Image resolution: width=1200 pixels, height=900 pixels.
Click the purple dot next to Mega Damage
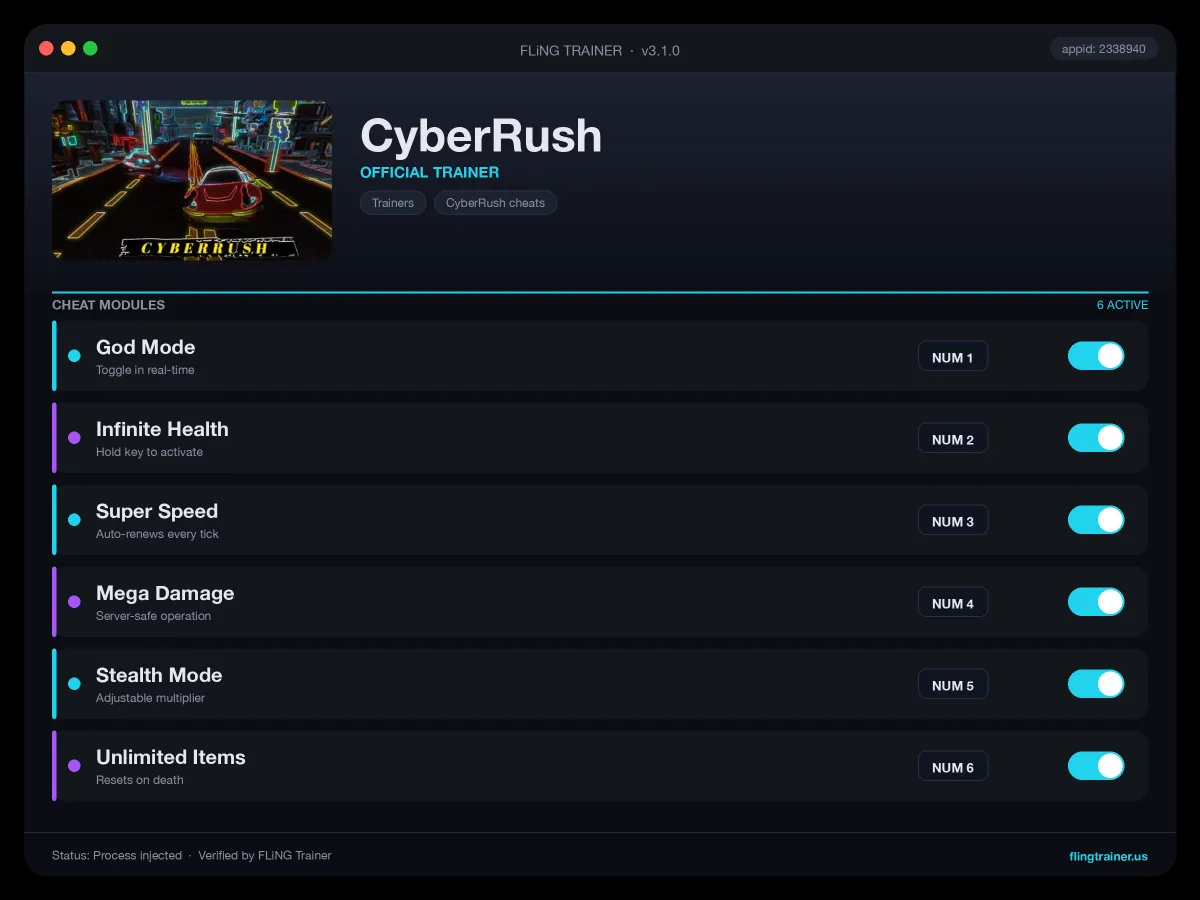coord(74,602)
